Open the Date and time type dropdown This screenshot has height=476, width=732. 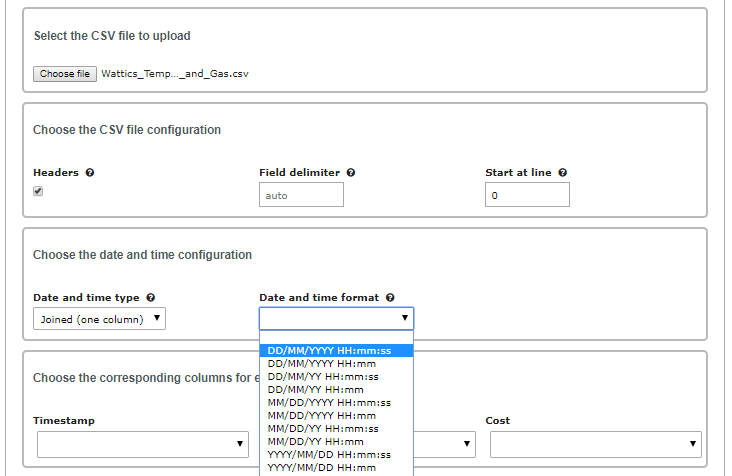[x=99, y=319]
